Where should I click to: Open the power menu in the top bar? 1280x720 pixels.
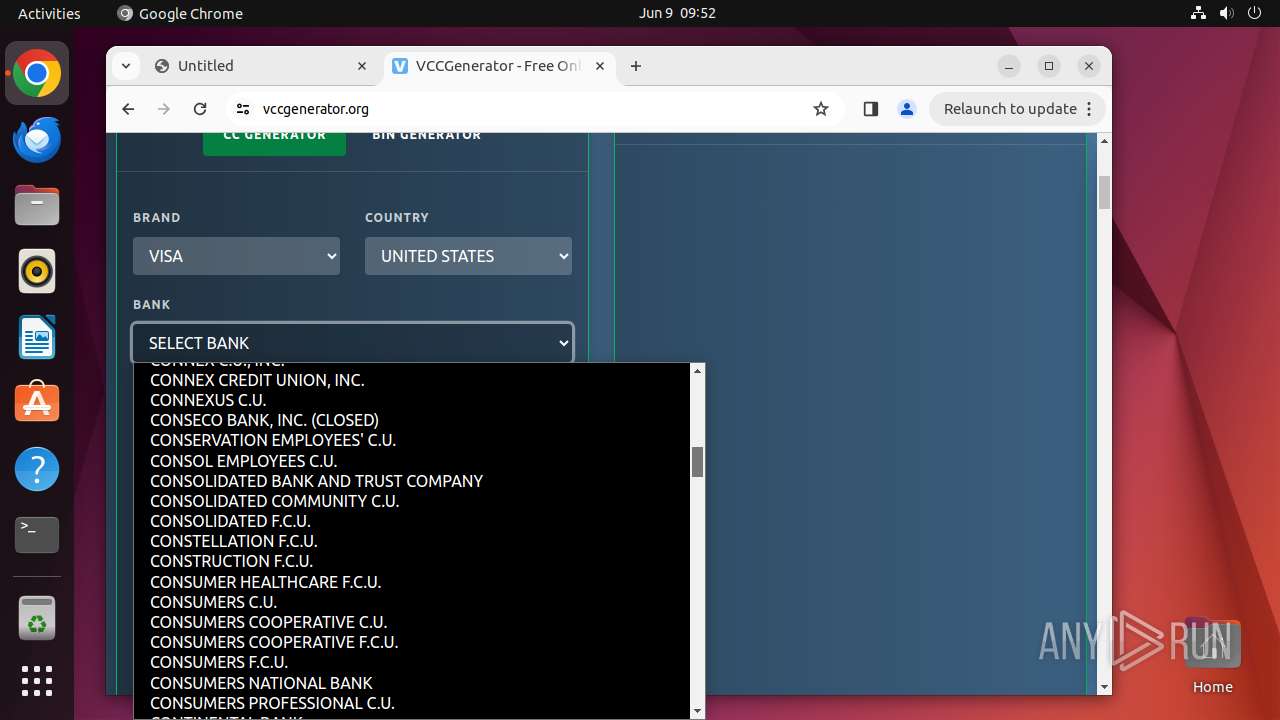1255,13
